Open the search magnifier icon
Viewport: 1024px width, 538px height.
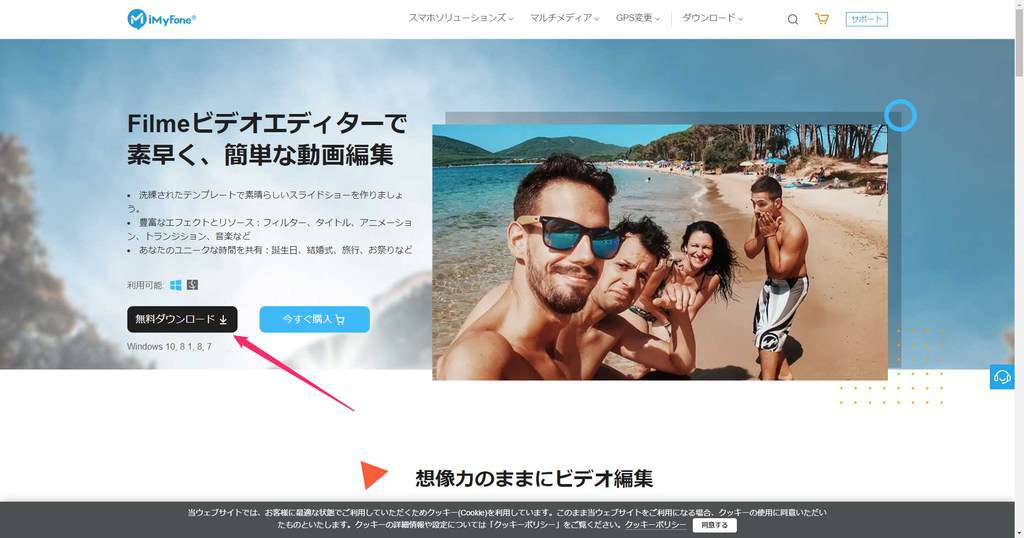pos(792,19)
